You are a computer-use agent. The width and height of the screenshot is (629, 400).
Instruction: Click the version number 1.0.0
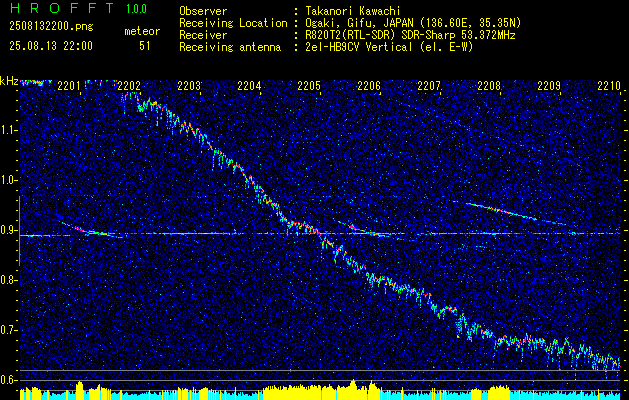point(136,9)
